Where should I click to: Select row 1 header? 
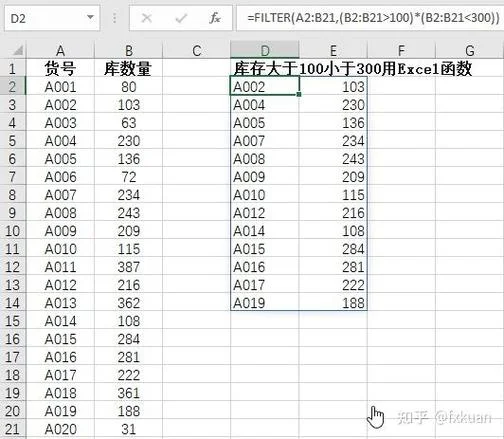[12, 68]
